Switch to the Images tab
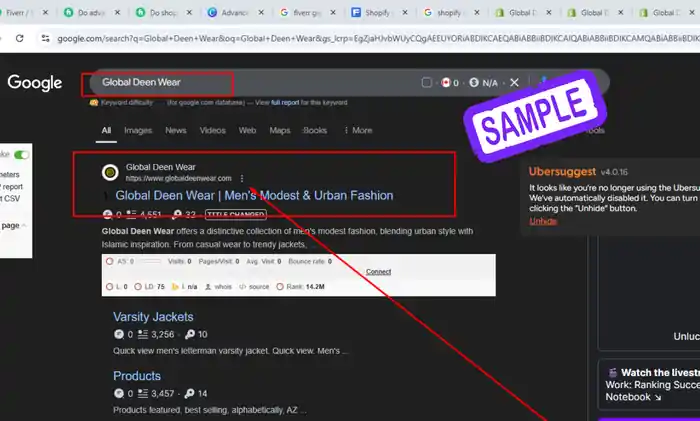Screen dimensions: 700x421 click(138, 130)
